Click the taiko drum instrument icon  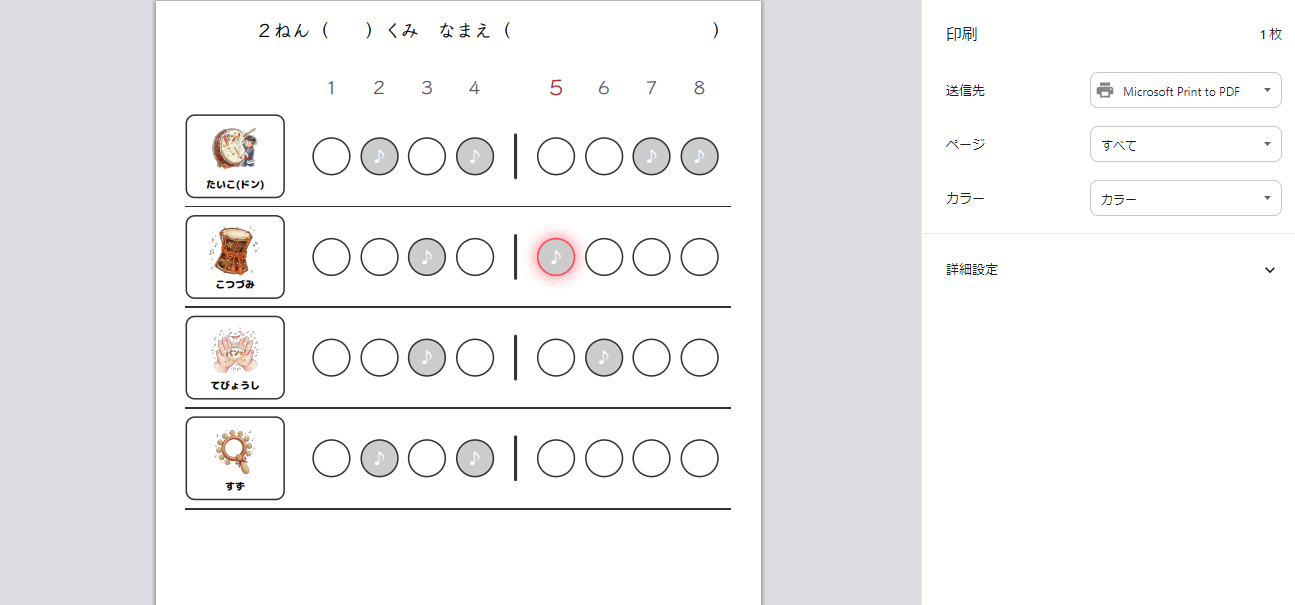pos(234,148)
